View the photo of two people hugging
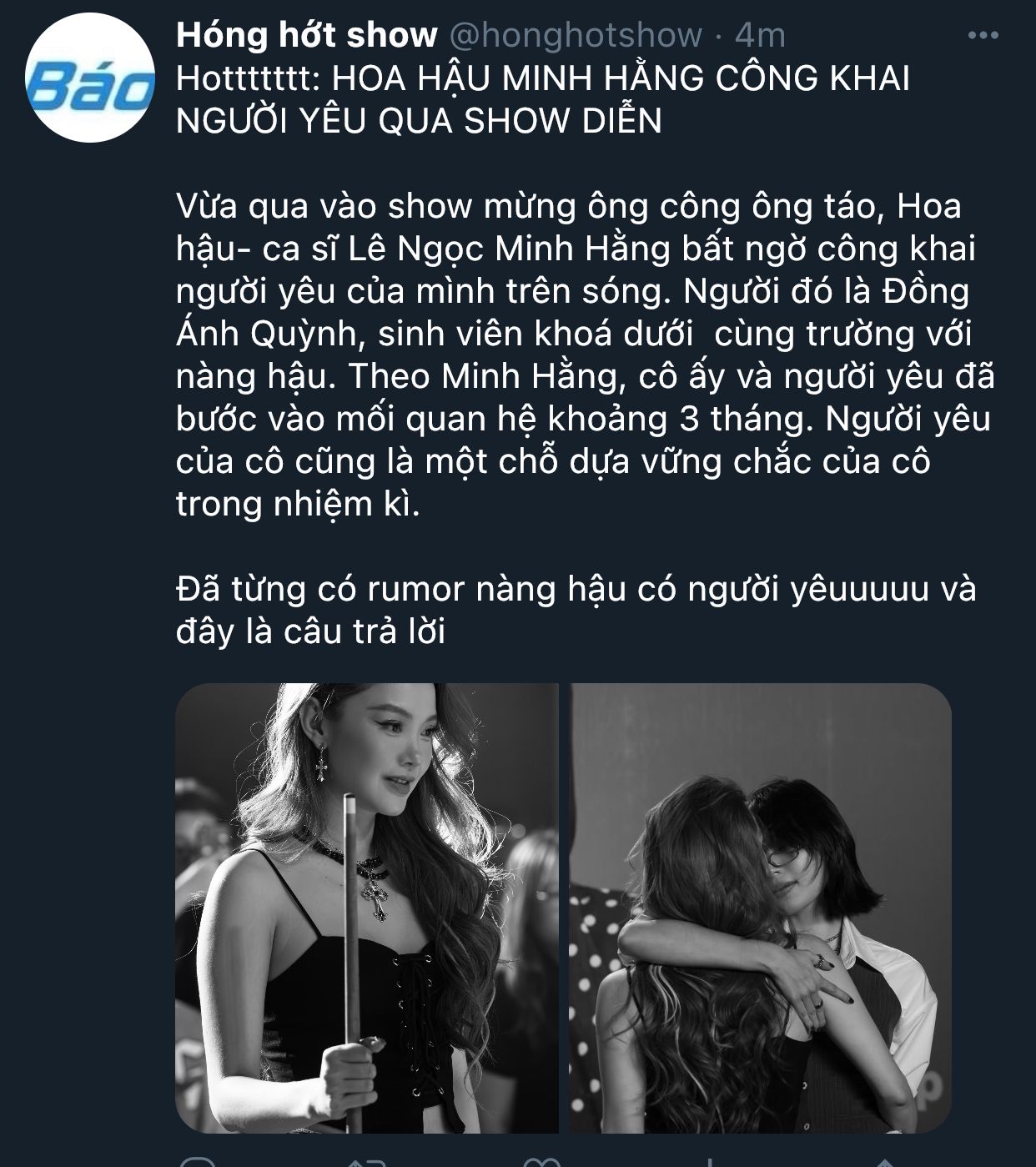The height and width of the screenshot is (1167, 1036). tap(761, 908)
